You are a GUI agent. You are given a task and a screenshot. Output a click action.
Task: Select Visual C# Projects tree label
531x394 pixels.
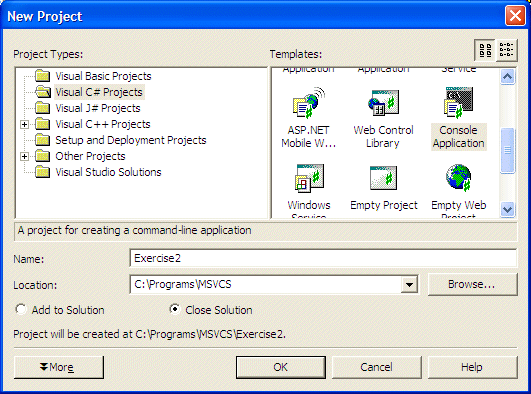click(99, 92)
